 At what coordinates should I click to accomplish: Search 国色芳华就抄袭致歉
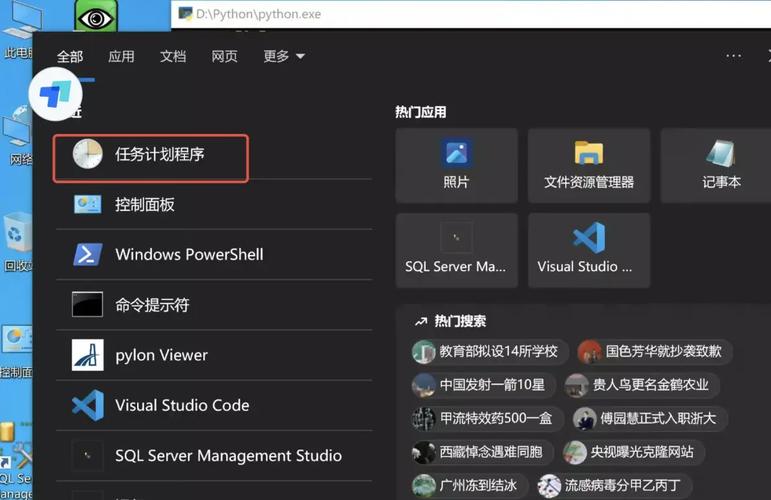[654, 352]
